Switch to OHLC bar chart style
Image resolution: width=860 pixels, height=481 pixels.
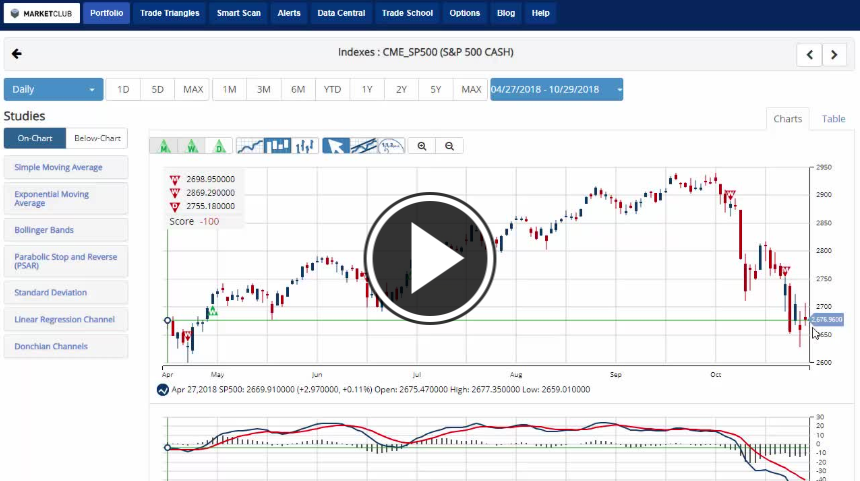tap(305, 146)
